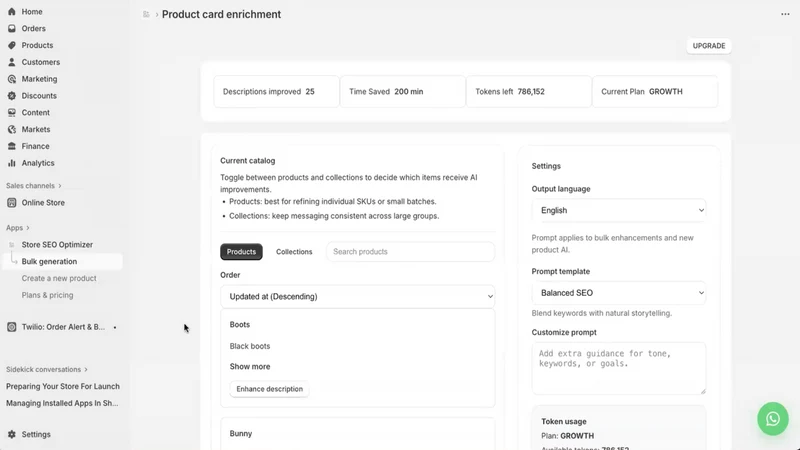Click the Bunny product title
The height and width of the screenshot is (450, 800).
pos(241,433)
